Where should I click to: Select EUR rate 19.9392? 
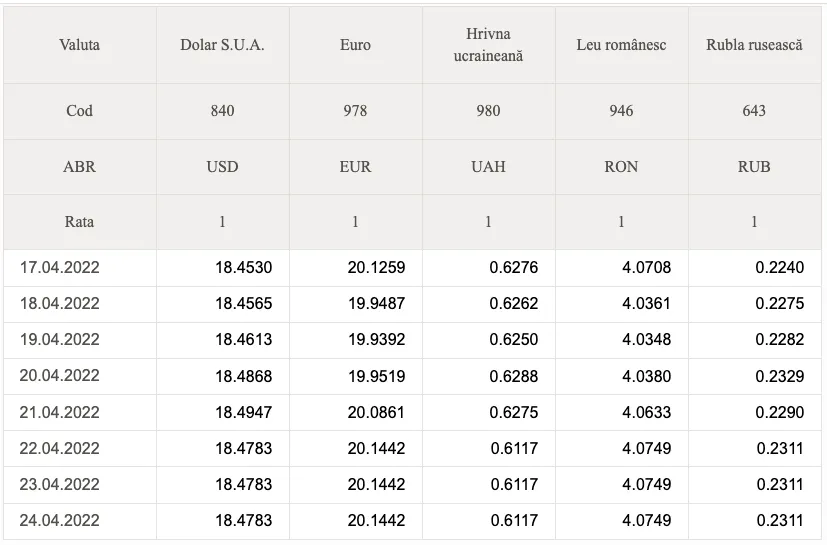[x=377, y=339]
